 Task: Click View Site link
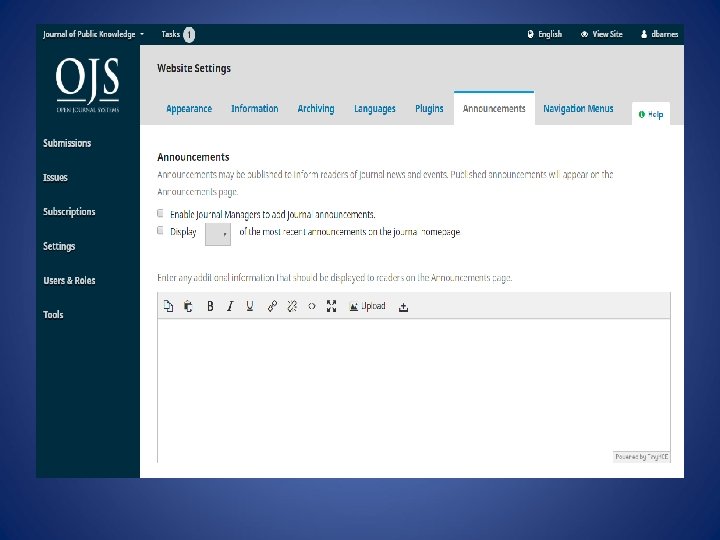click(x=602, y=34)
